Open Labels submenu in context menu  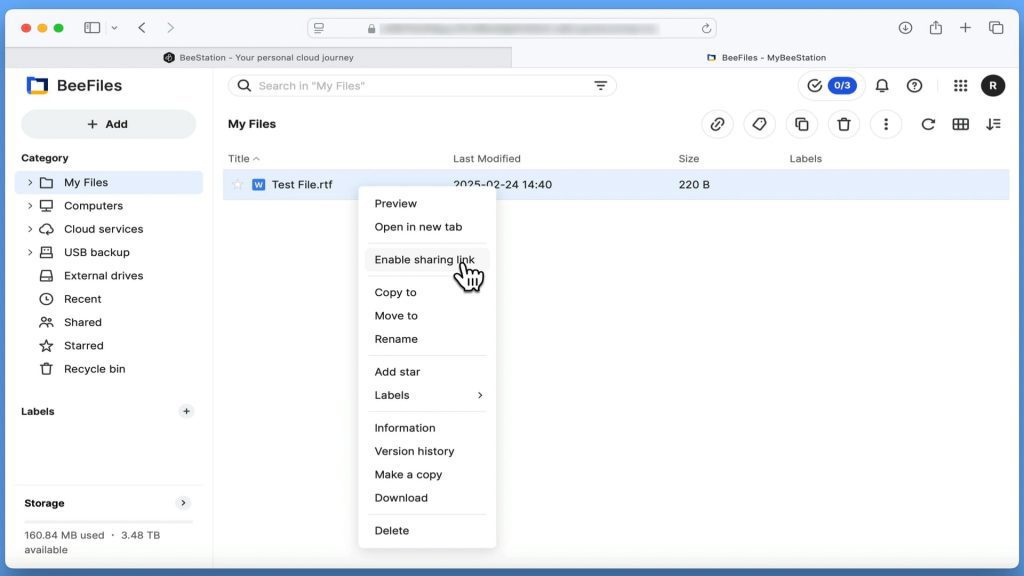(427, 395)
